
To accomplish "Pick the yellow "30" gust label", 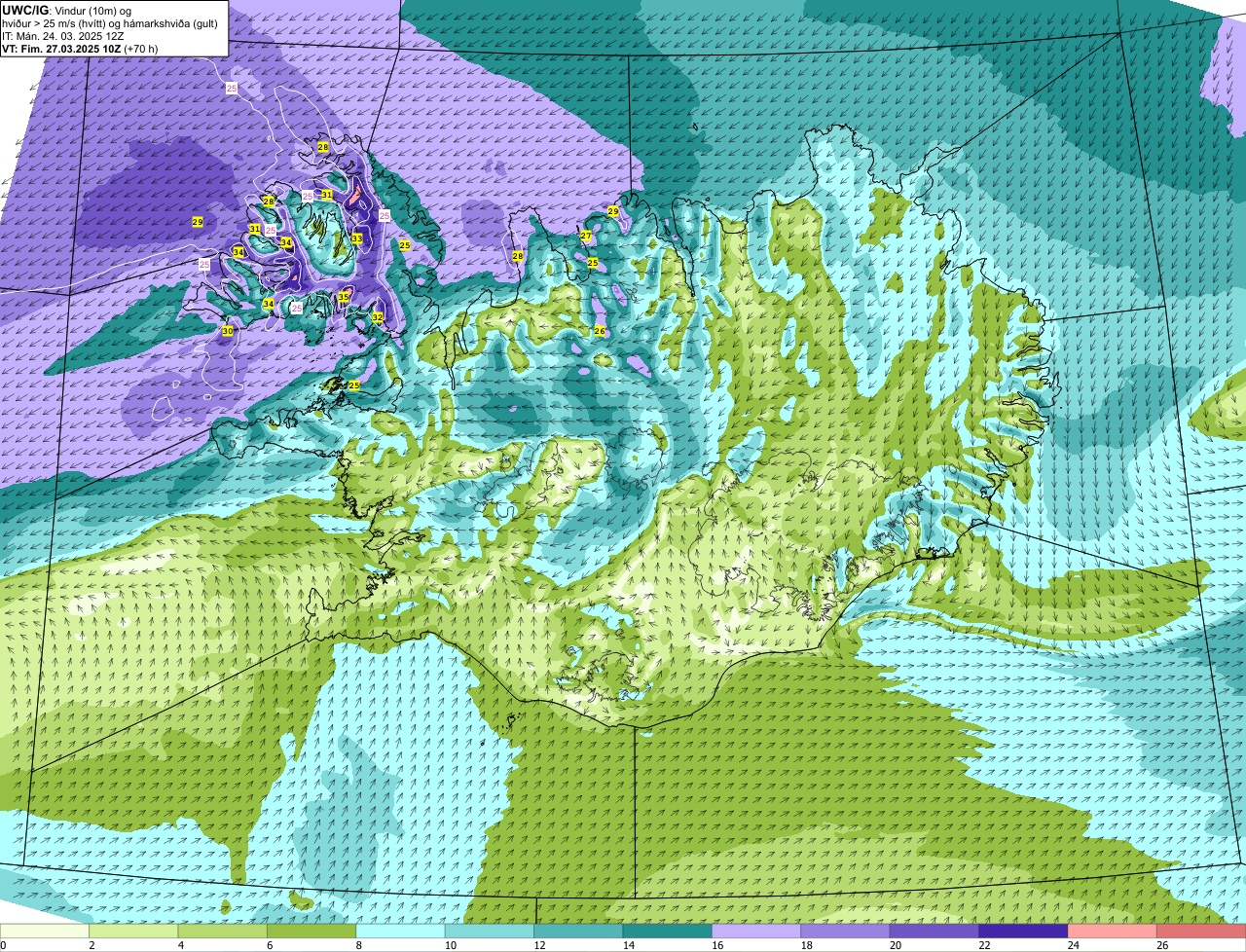I will pyautogui.click(x=227, y=331).
